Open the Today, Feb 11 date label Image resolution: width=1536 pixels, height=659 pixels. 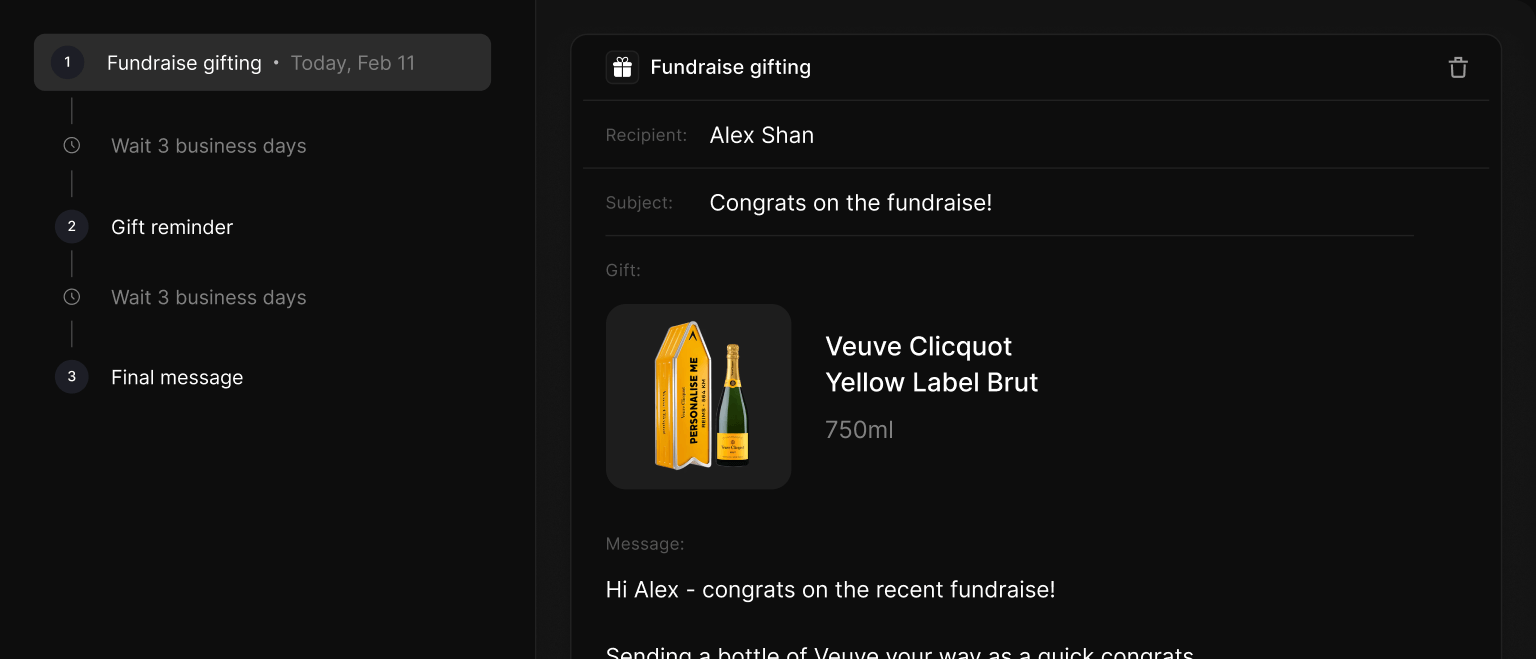pos(353,62)
